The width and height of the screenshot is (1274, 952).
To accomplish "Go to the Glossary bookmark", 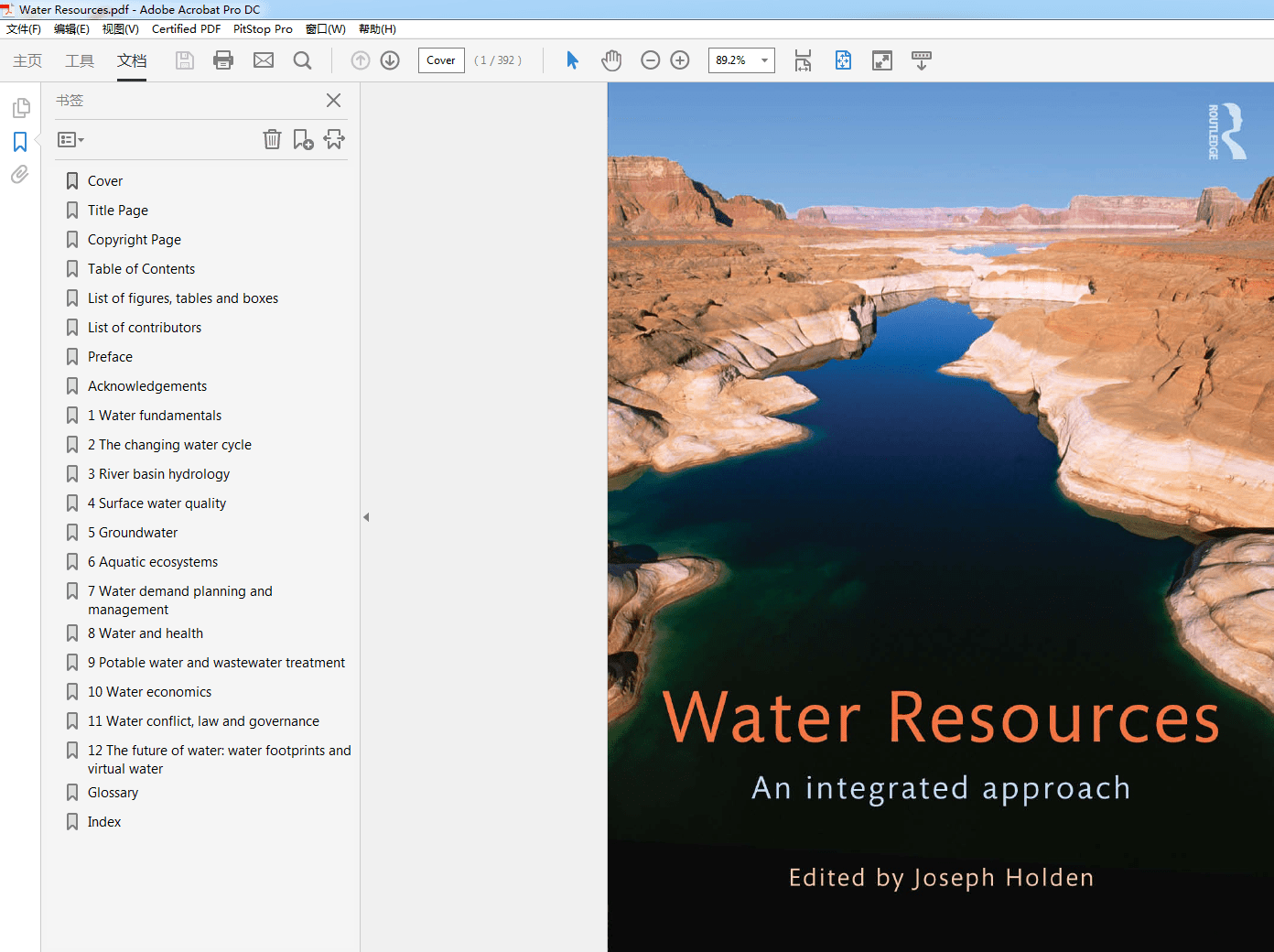I will coord(113,793).
